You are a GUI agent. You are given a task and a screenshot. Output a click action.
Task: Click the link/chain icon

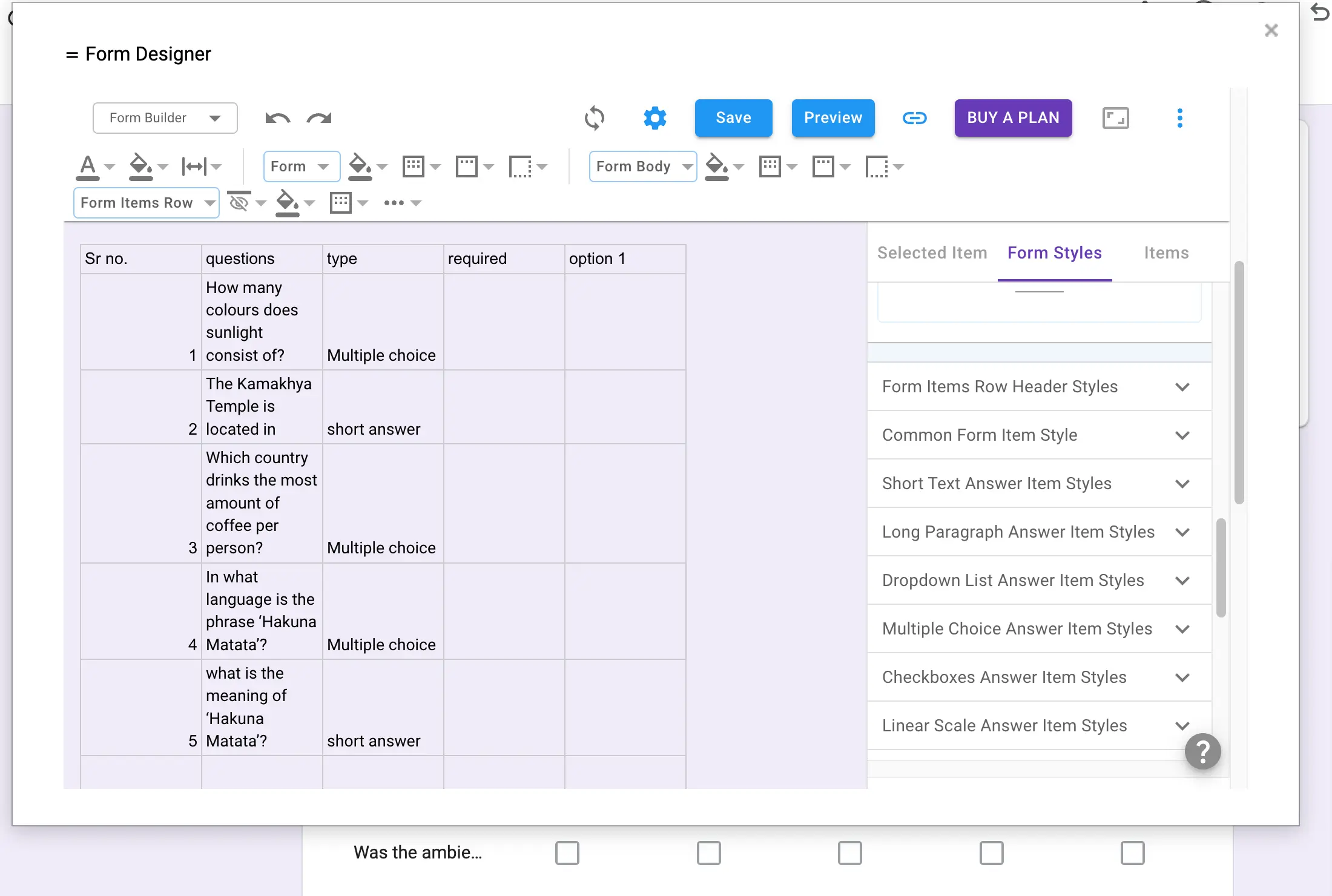coord(915,118)
